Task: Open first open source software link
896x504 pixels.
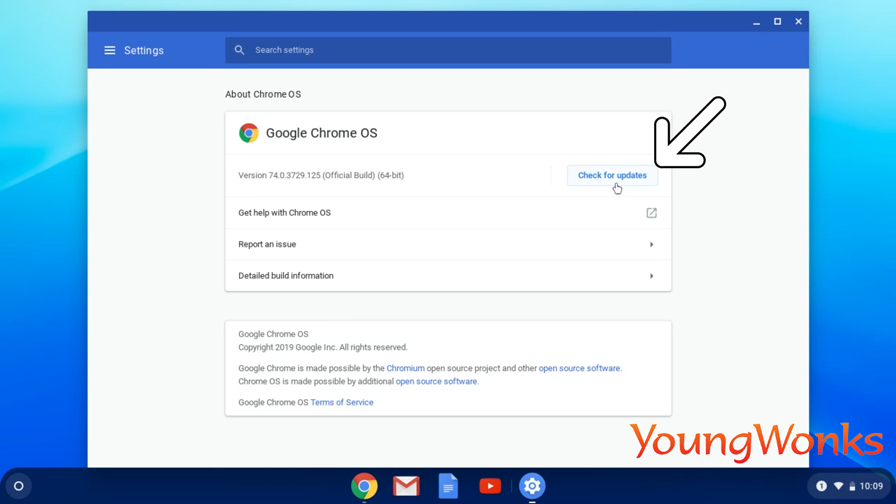Action: pyautogui.click(x=579, y=369)
